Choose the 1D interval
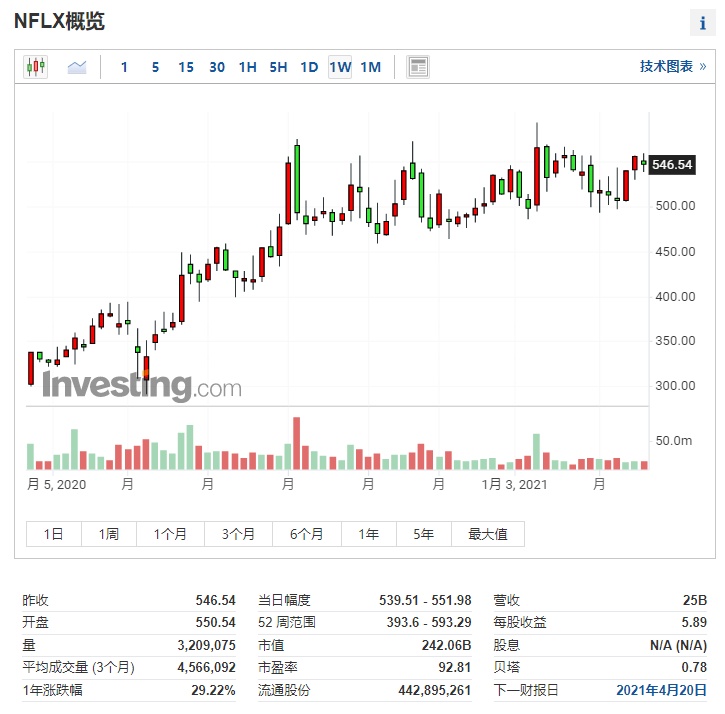 [x=309, y=68]
